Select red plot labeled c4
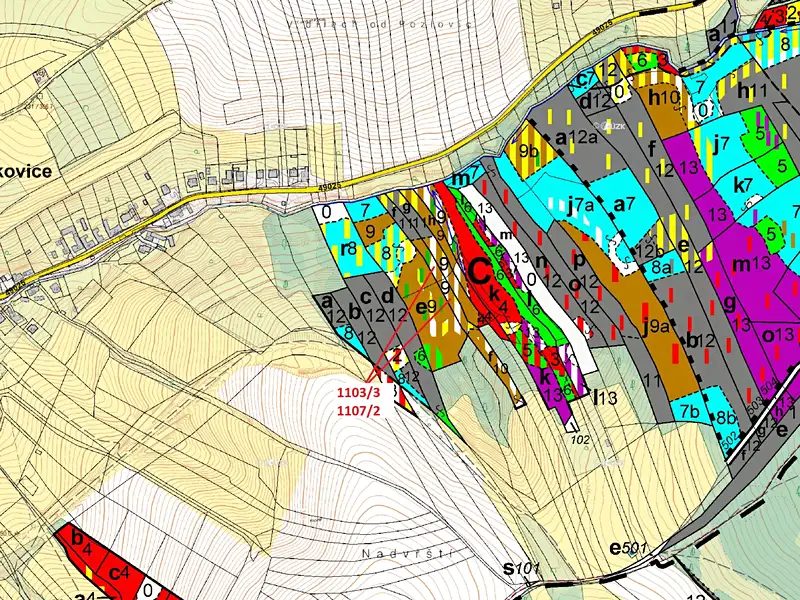This screenshot has height=600, width=800. 119,573
